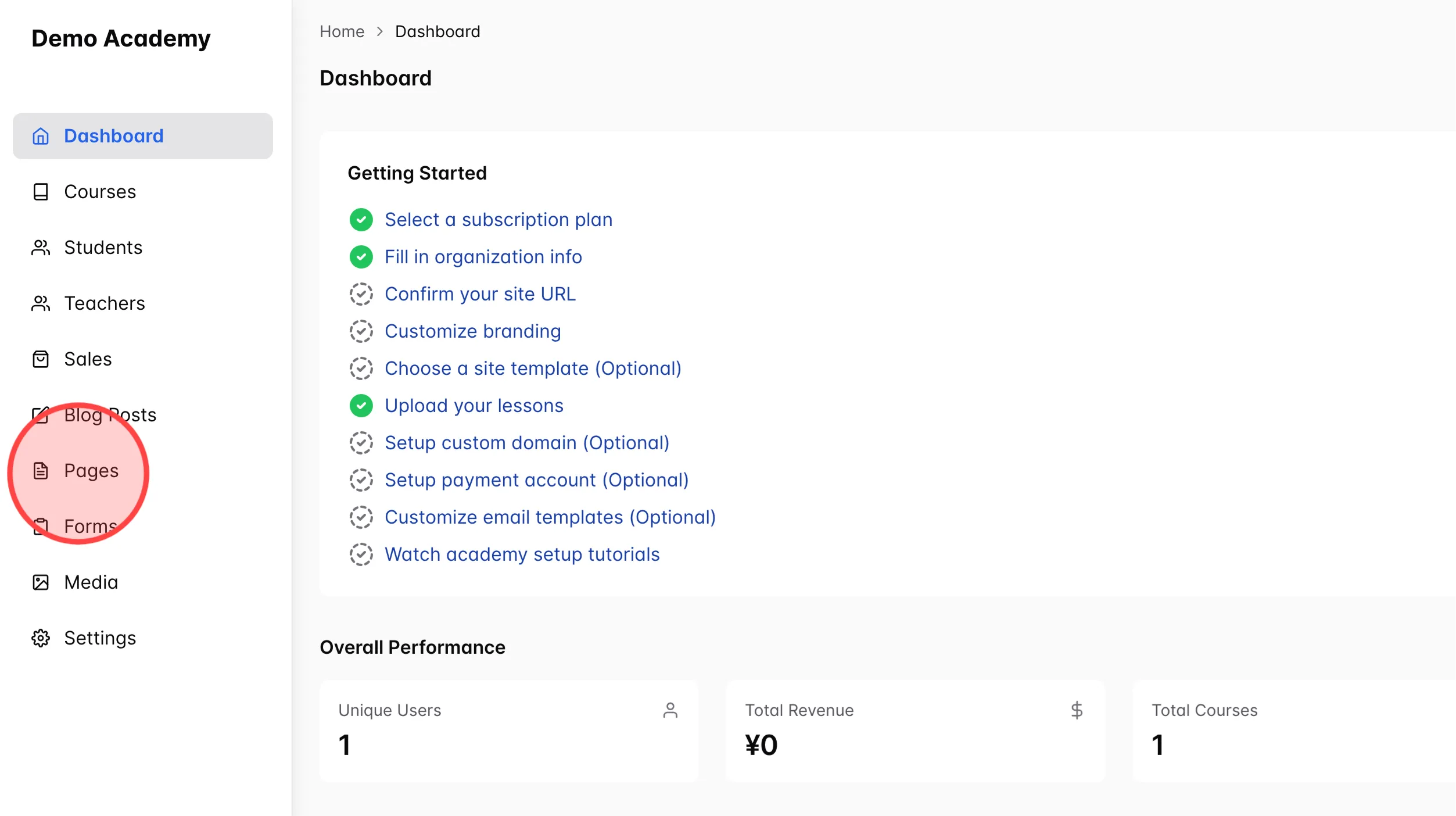Open Select a subscription plan link
Viewport: 1456px width, 816px height.
pyautogui.click(x=499, y=220)
